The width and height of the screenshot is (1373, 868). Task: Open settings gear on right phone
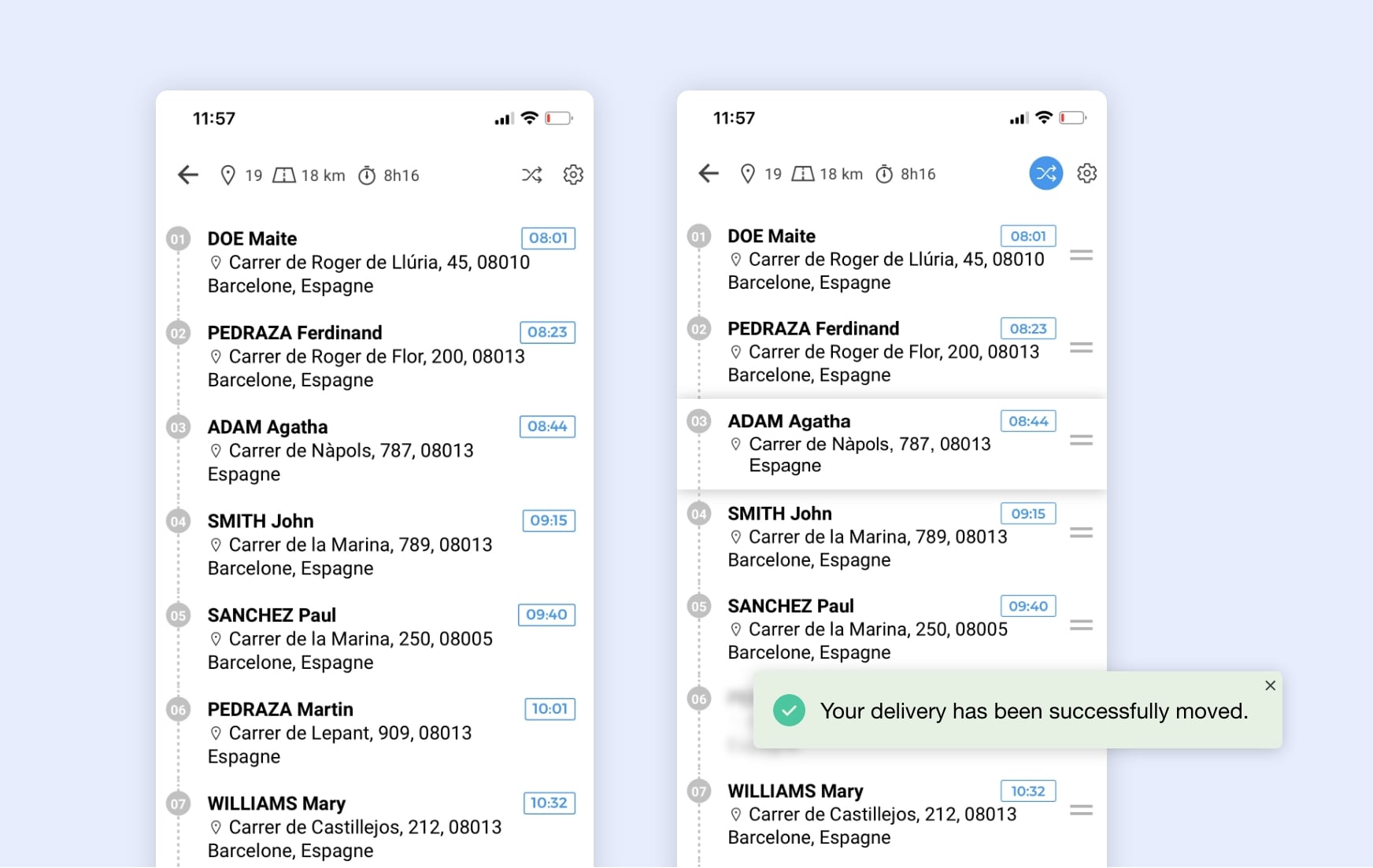[1087, 174]
